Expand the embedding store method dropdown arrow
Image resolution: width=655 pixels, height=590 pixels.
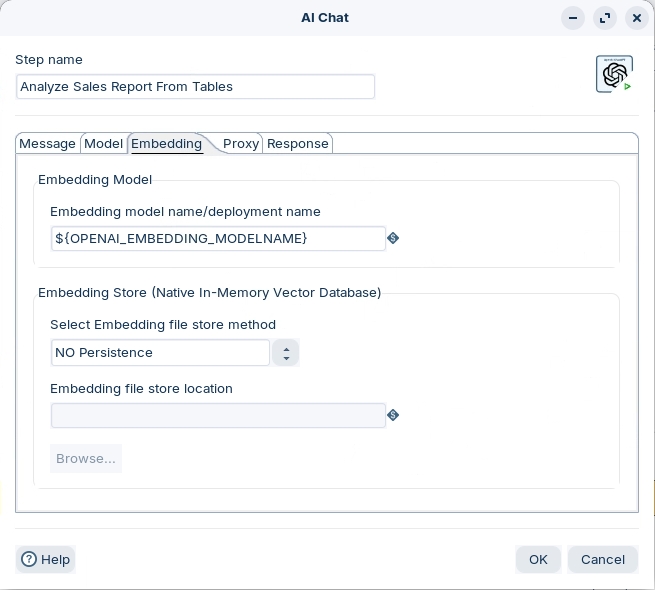pos(286,353)
